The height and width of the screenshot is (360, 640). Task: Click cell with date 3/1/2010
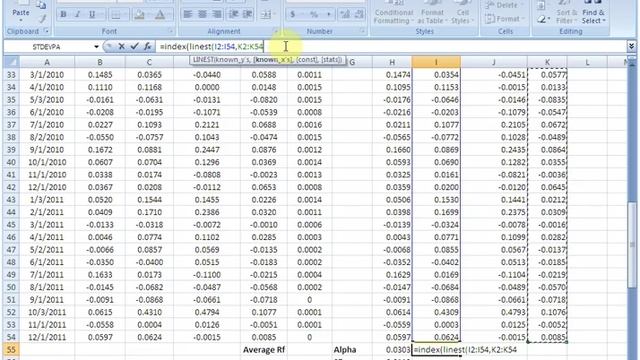(47, 75)
